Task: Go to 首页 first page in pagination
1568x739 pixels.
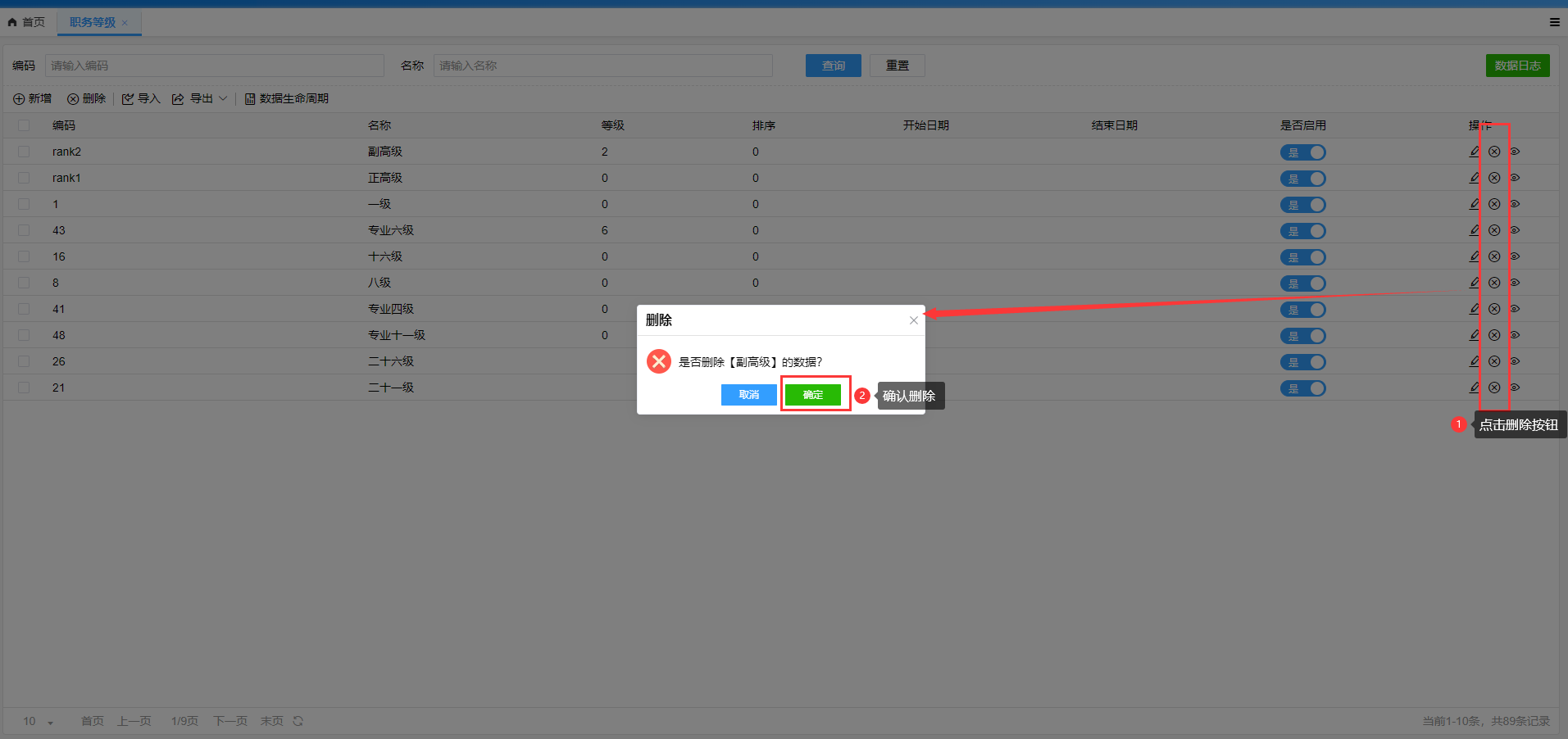Action: [x=93, y=721]
